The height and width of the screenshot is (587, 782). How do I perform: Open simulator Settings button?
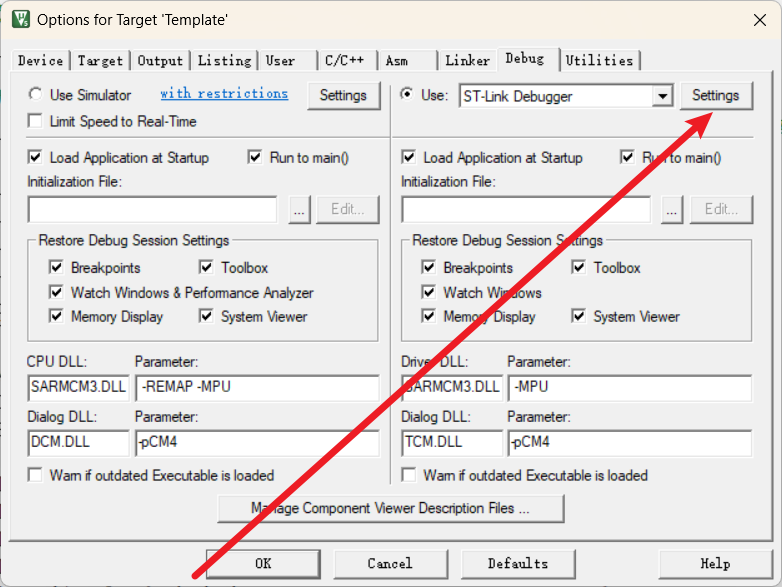click(343, 95)
